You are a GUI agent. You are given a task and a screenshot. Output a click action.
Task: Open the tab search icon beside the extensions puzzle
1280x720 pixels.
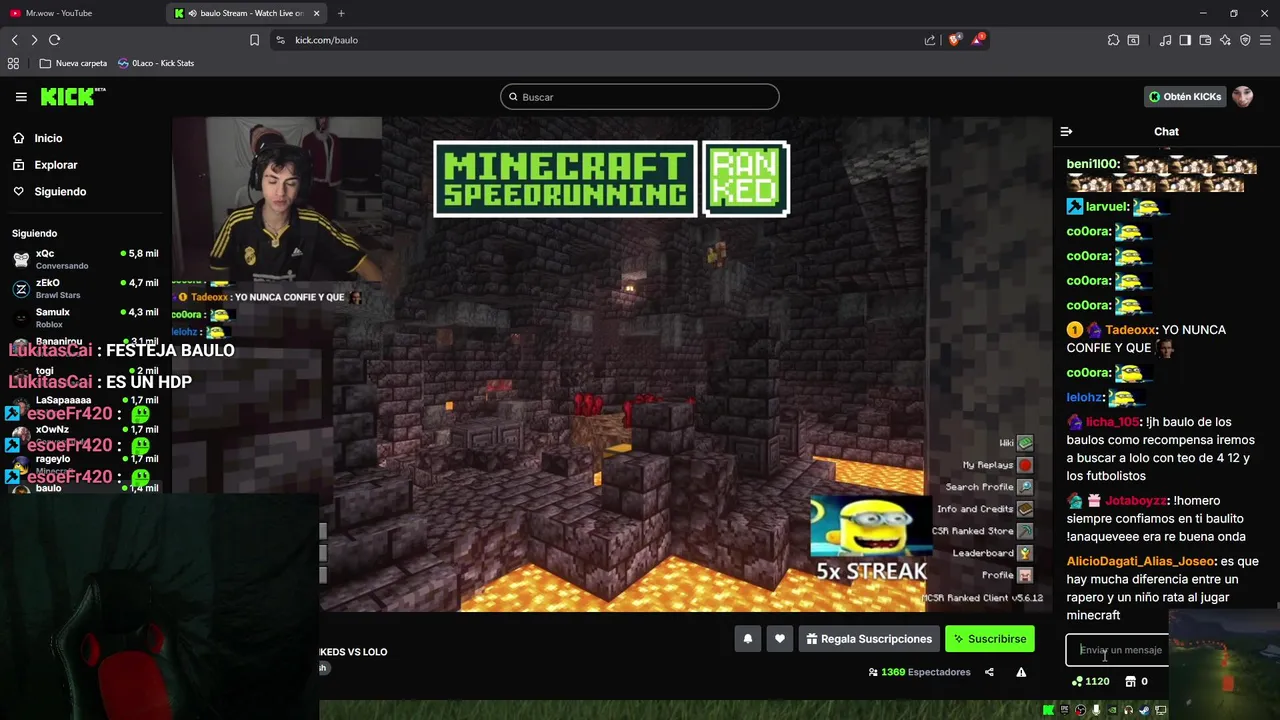(x=1133, y=40)
